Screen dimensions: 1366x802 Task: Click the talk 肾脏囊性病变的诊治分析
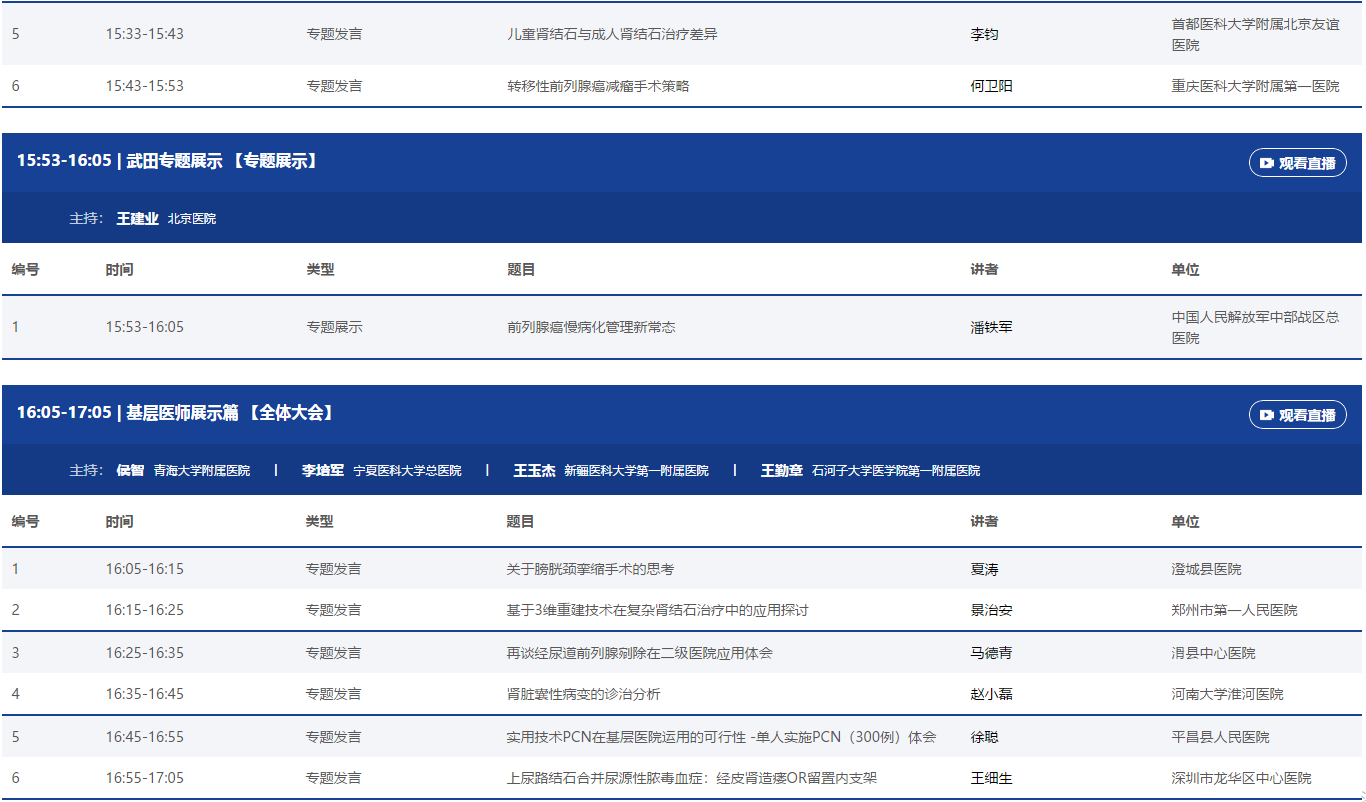pos(583,694)
